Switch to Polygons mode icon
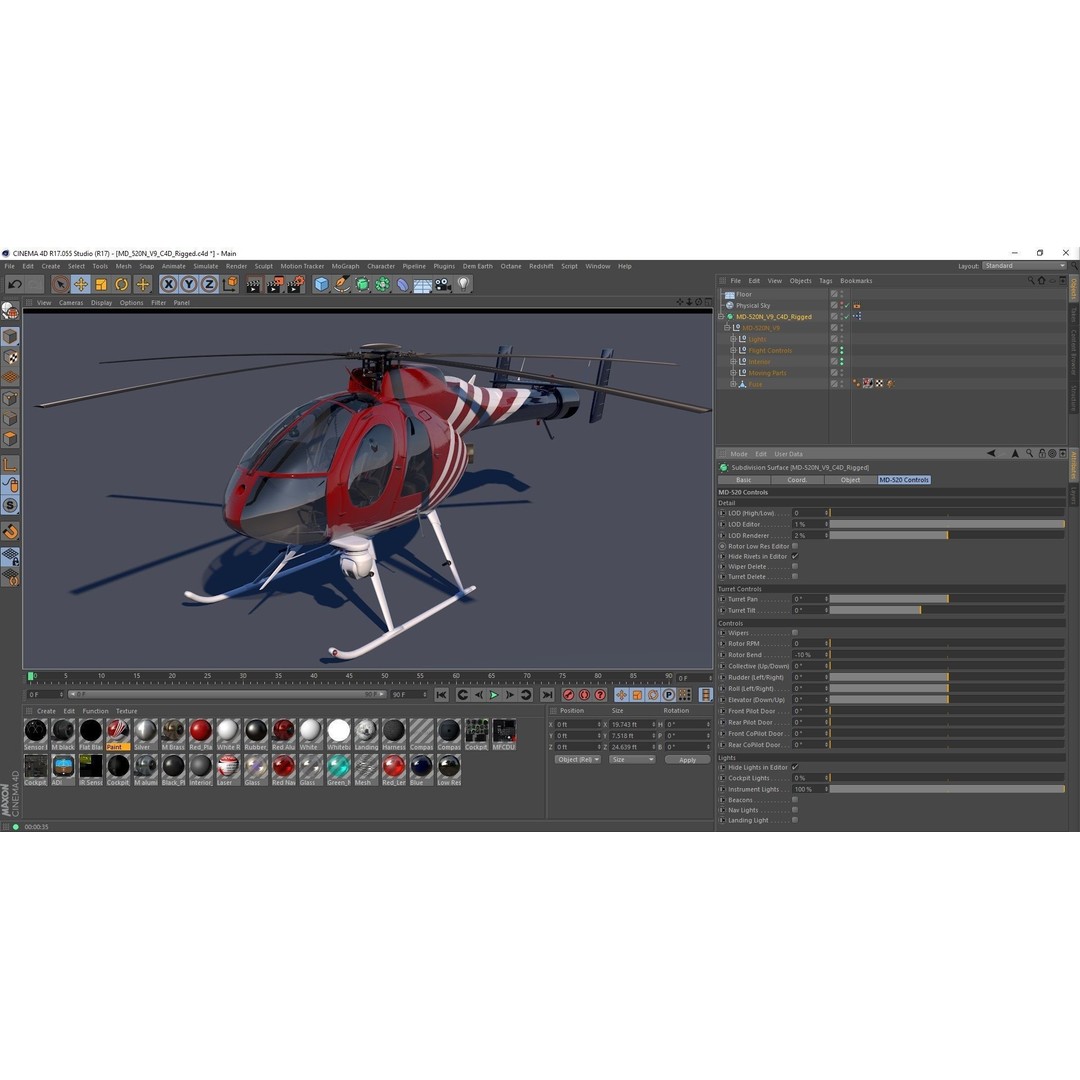This screenshot has height=1080, width=1080. pyautogui.click(x=10, y=439)
